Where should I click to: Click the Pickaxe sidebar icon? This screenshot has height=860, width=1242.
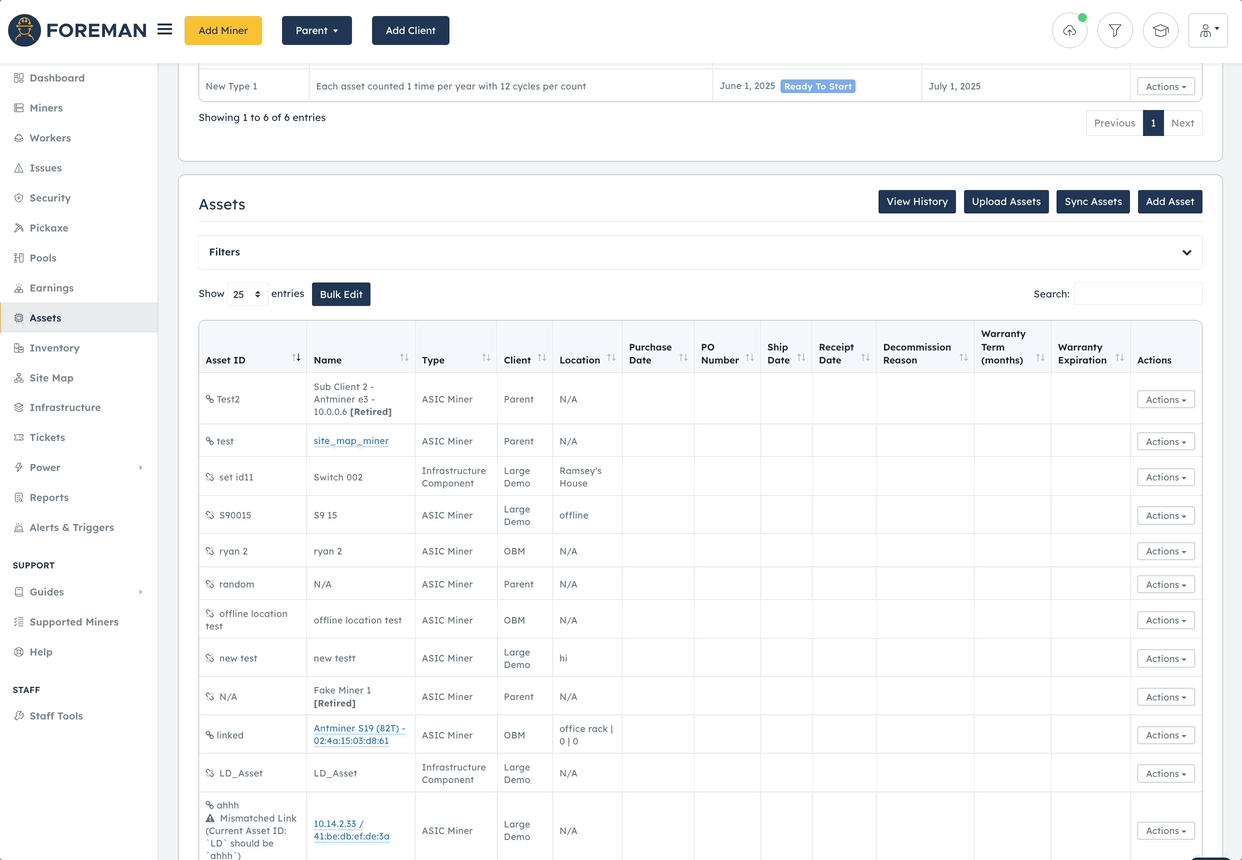click(x=19, y=228)
